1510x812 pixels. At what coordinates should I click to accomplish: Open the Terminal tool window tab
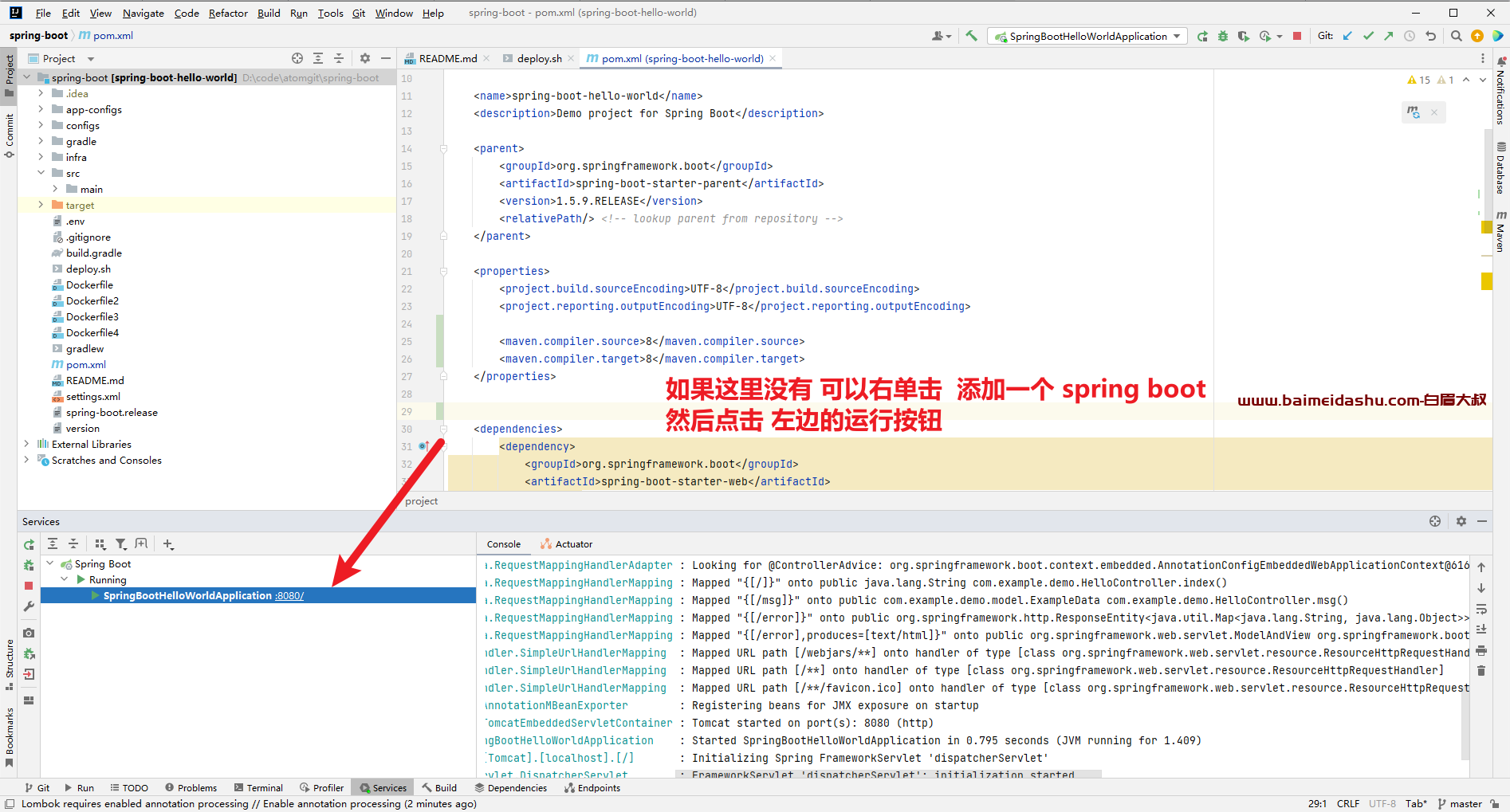tap(258, 787)
